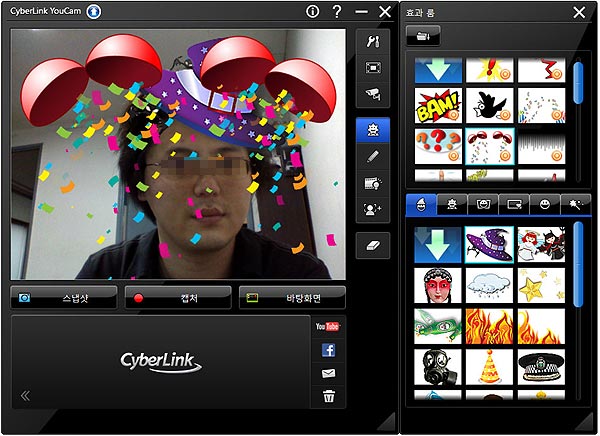Send by email envelope icon
This screenshot has width=600, height=436.
tap(329, 373)
